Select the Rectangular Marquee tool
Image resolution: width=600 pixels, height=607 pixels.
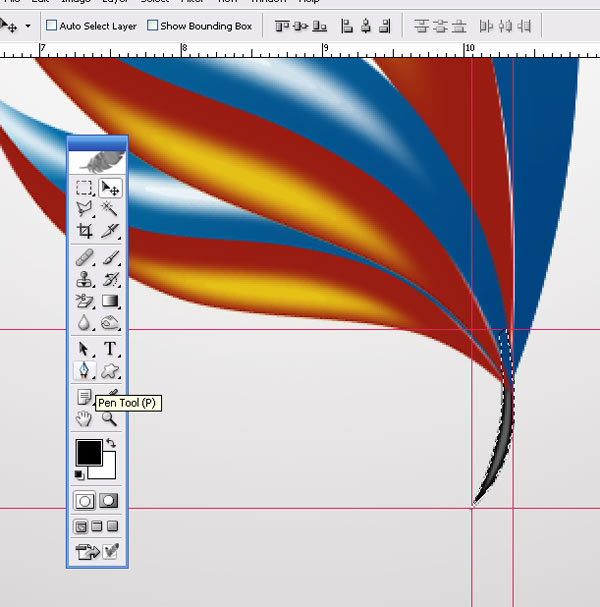point(85,188)
